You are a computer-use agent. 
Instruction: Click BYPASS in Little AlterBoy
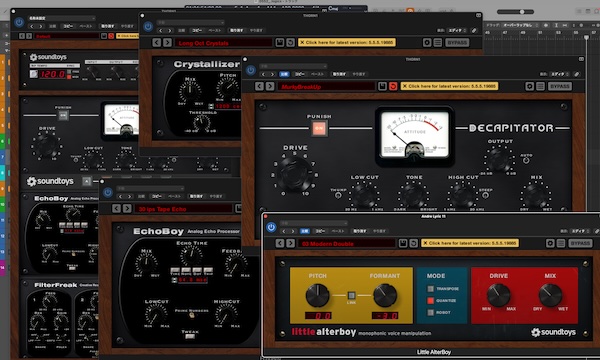[x=580, y=243]
